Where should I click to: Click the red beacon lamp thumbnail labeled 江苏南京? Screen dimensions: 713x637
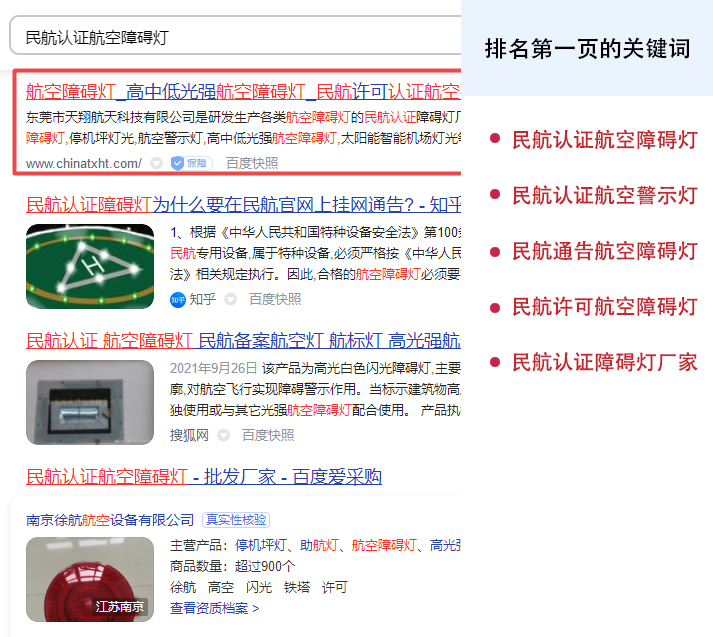click(90, 579)
